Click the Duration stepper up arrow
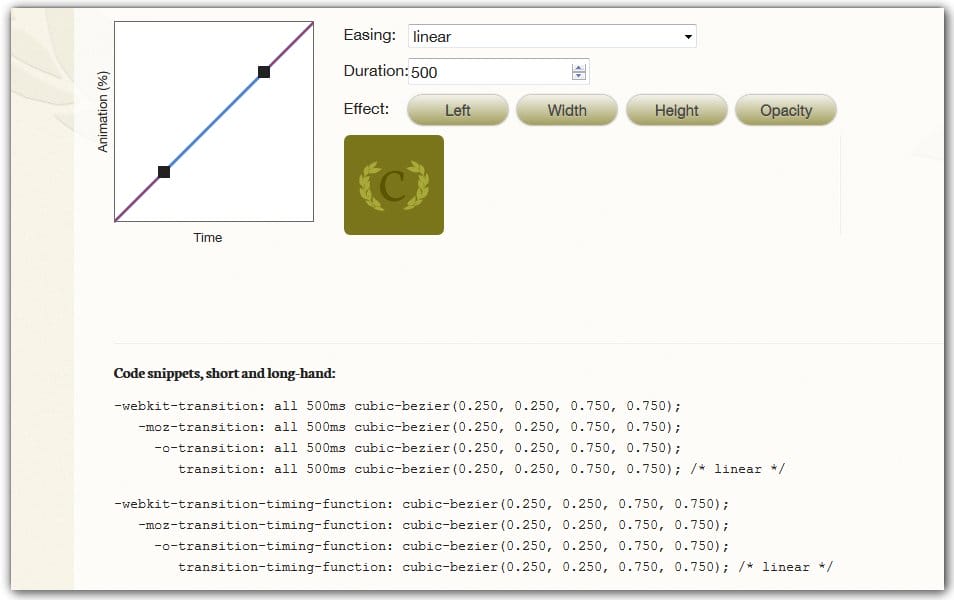The width and height of the screenshot is (954, 600). click(x=578, y=66)
